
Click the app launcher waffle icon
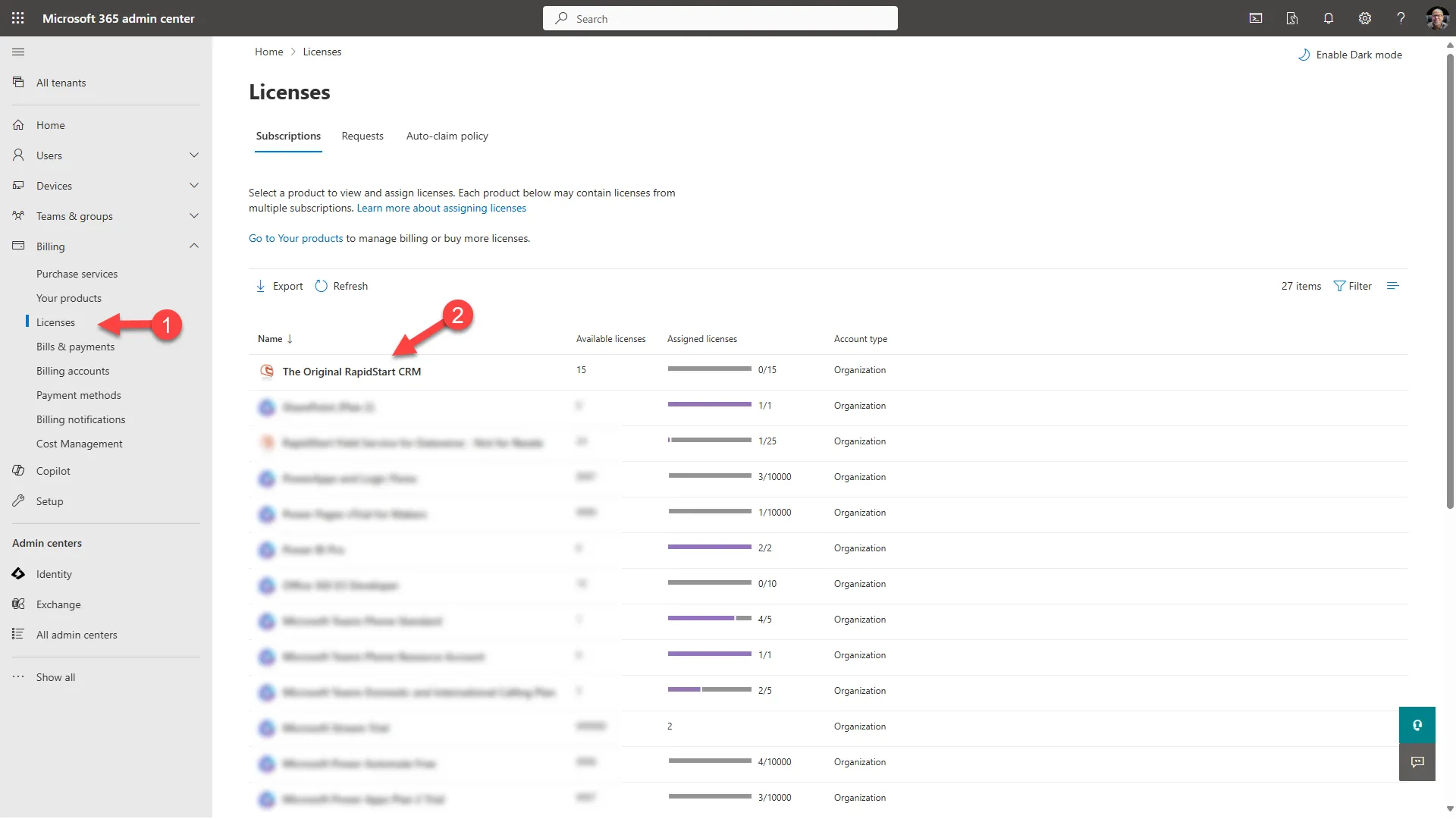18,18
